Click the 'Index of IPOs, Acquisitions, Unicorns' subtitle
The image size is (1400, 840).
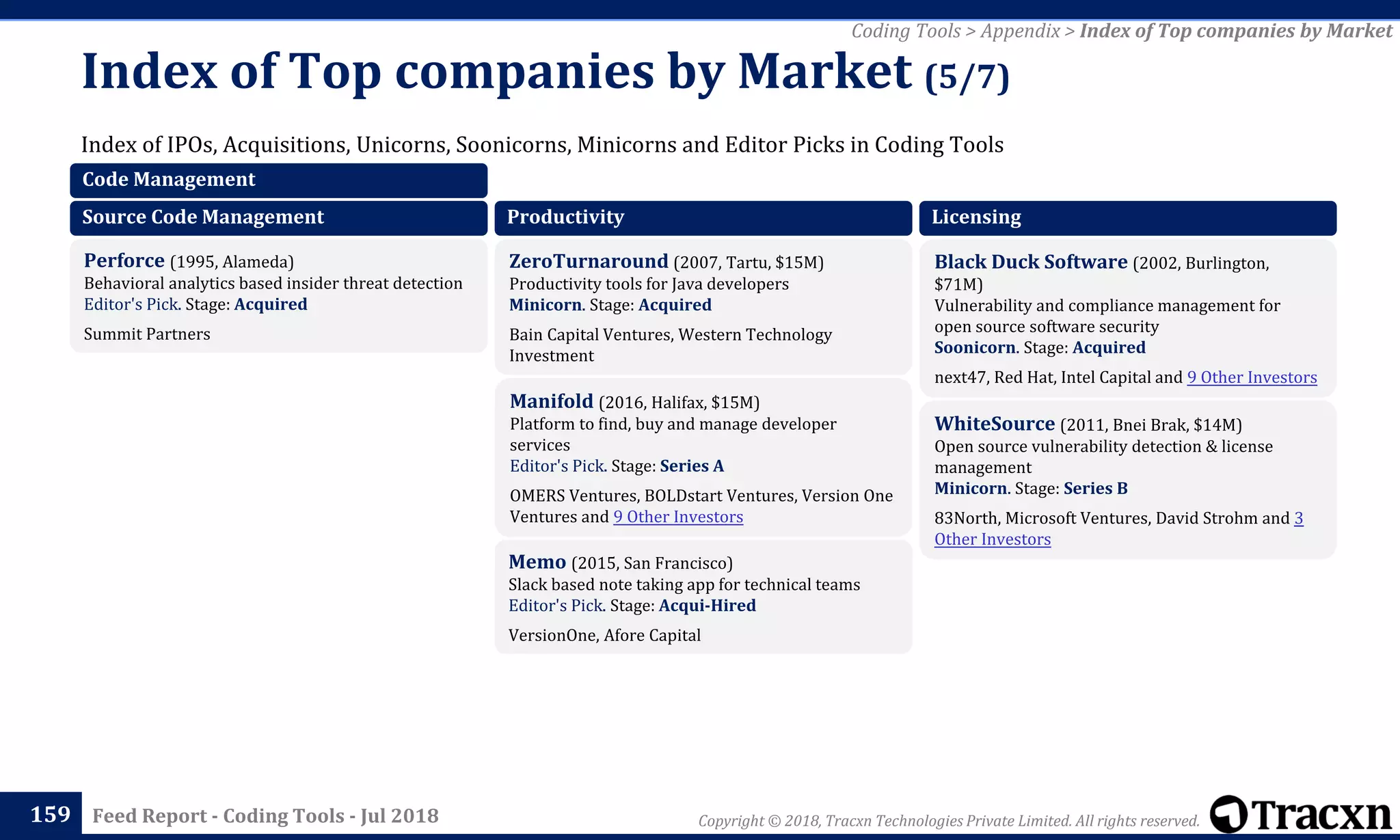click(542, 145)
